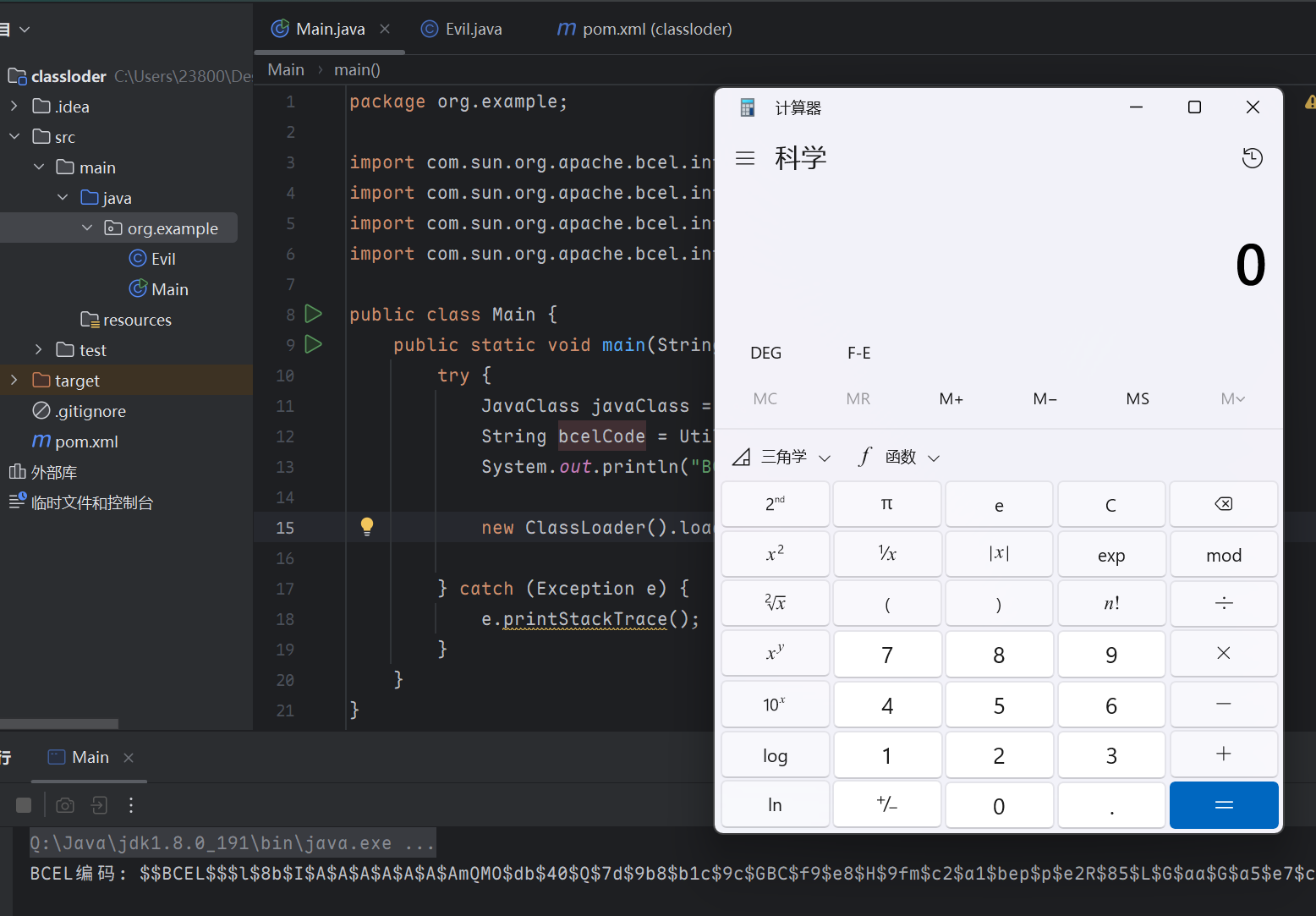Click the camera icon in run toolbar
Screen dimensions: 1316x916
click(65, 805)
